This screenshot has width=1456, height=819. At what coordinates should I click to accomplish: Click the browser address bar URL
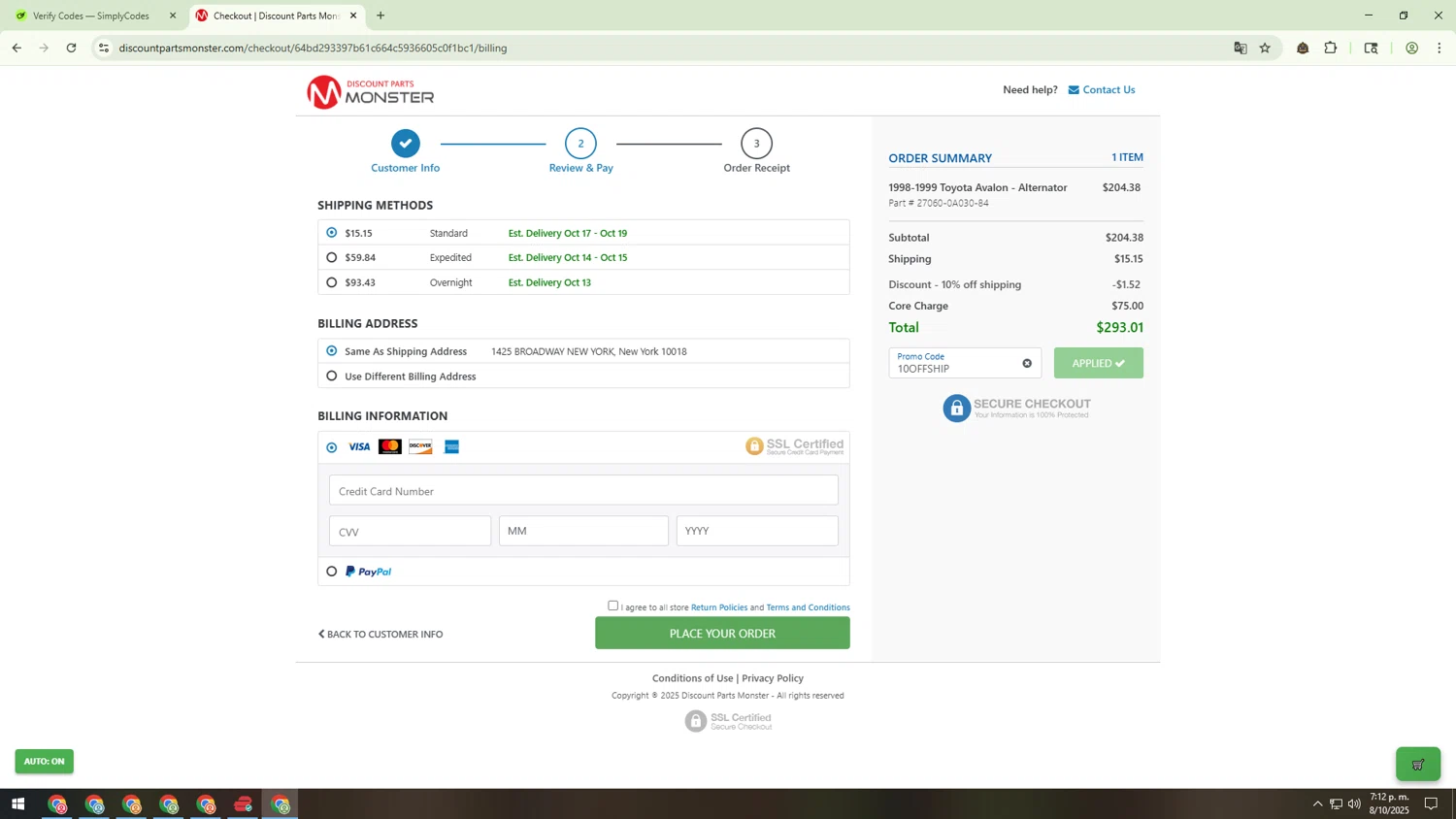313,48
